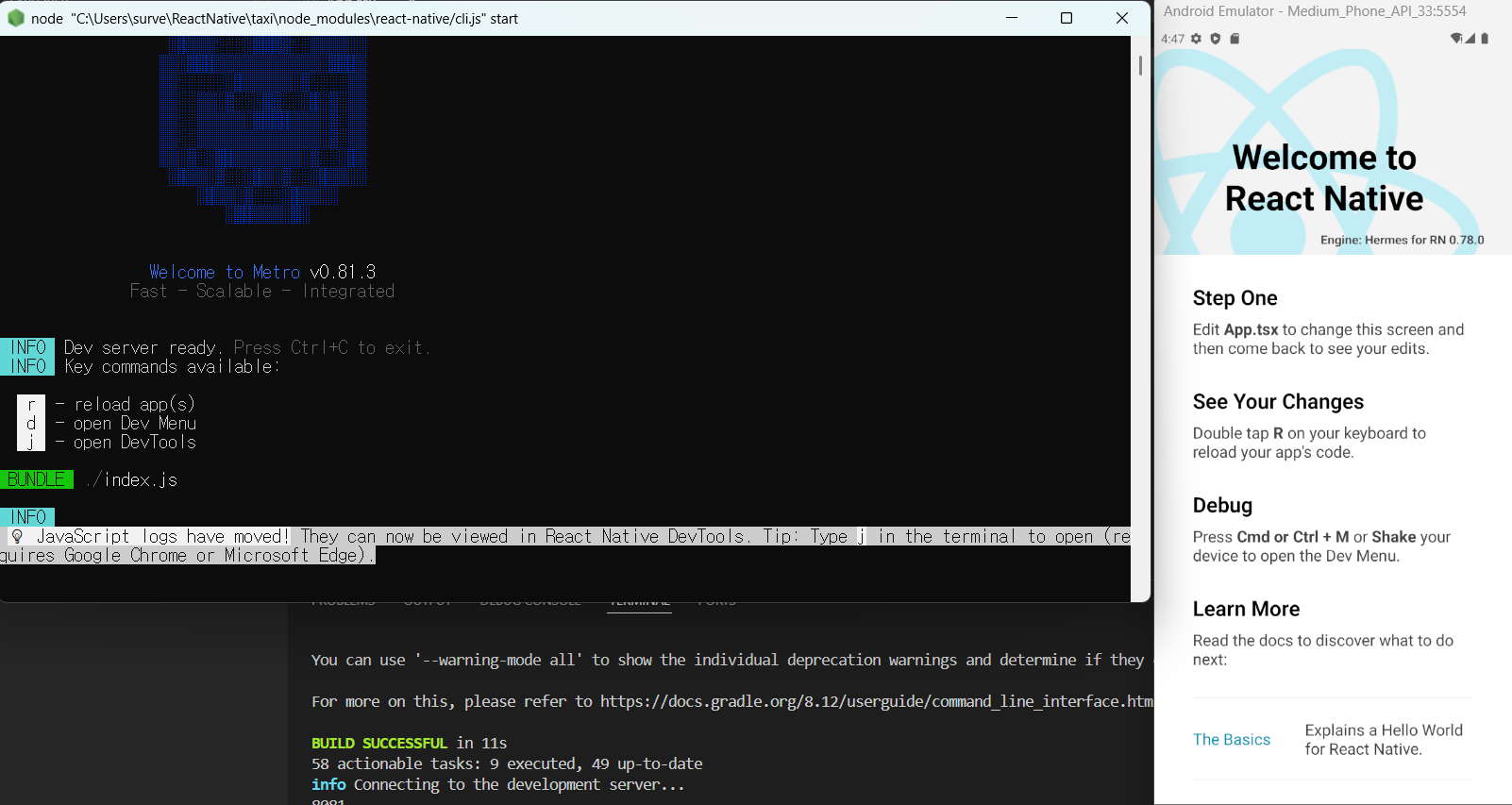The width and height of the screenshot is (1512, 805).
Task: Click BUILD SUCCESSFUL text in VS Code terminal
Action: (379, 743)
